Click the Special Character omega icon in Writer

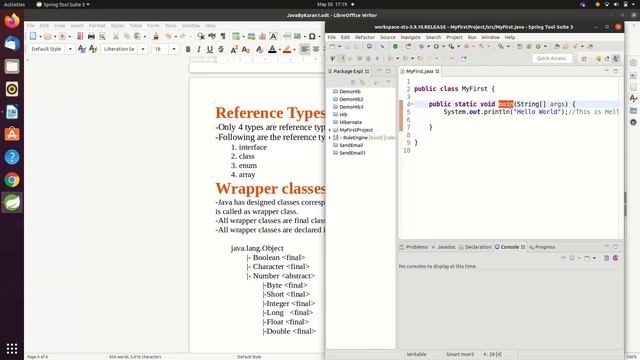pyautogui.click(x=312, y=36)
